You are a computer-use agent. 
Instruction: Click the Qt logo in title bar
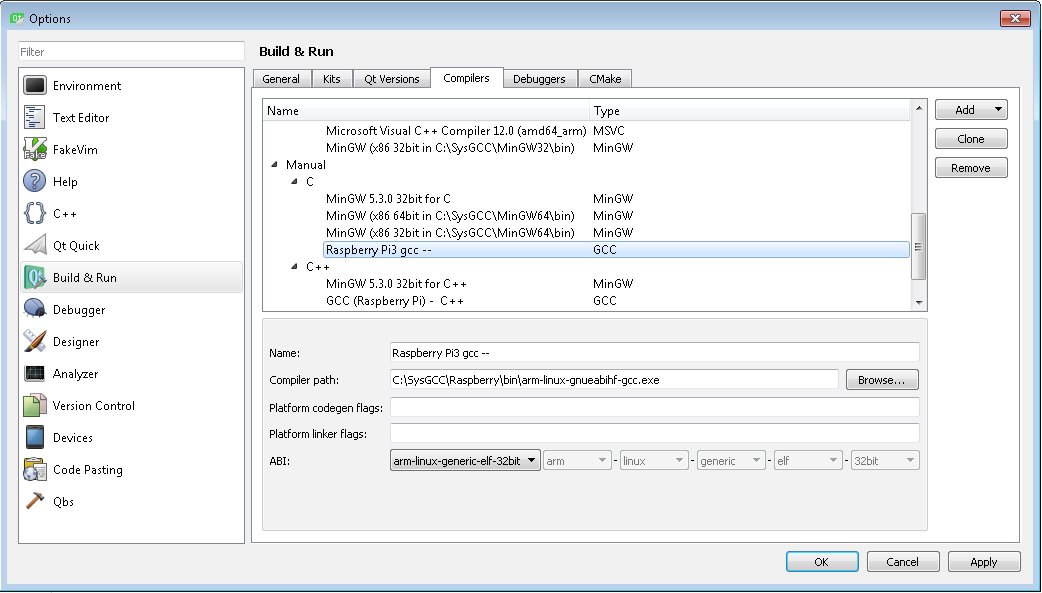click(17, 18)
